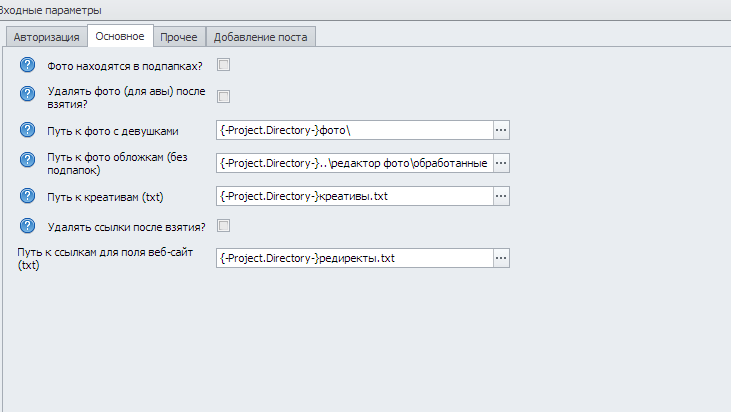Viewport: 731px width, 412px height.
Task: Check 'Удалять ссылки после взятия?' option
Action: point(224,226)
